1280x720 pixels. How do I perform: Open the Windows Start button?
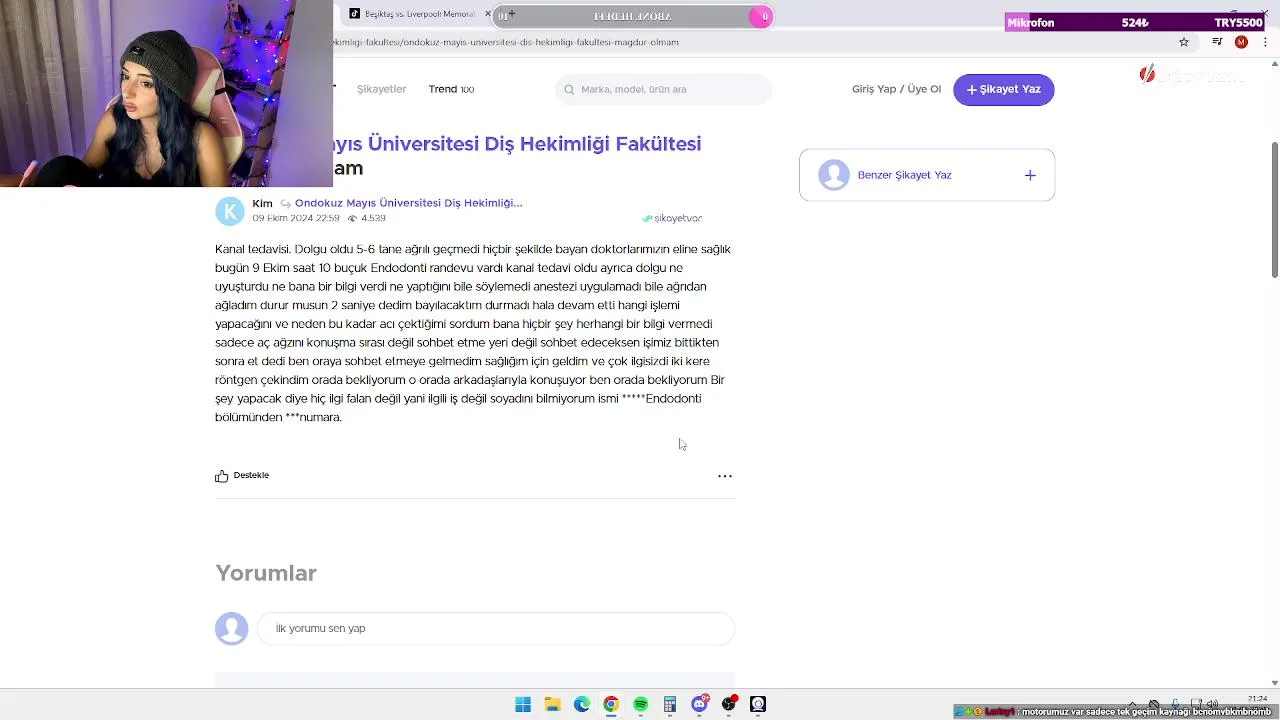[523, 704]
